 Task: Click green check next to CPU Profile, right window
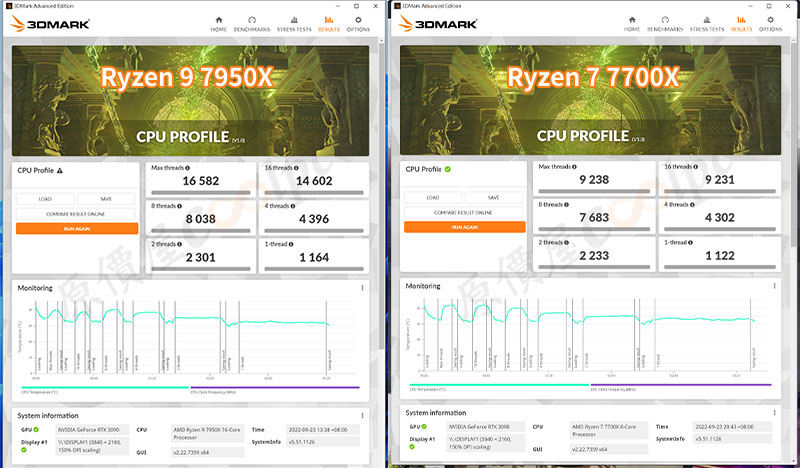tap(447, 169)
